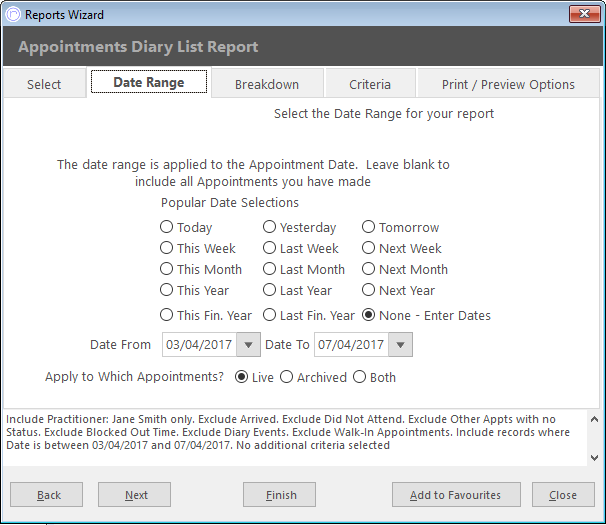Pick the This Fin. Year option
The height and width of the screenshot is (525, 606).
click(x=167, y=315)
